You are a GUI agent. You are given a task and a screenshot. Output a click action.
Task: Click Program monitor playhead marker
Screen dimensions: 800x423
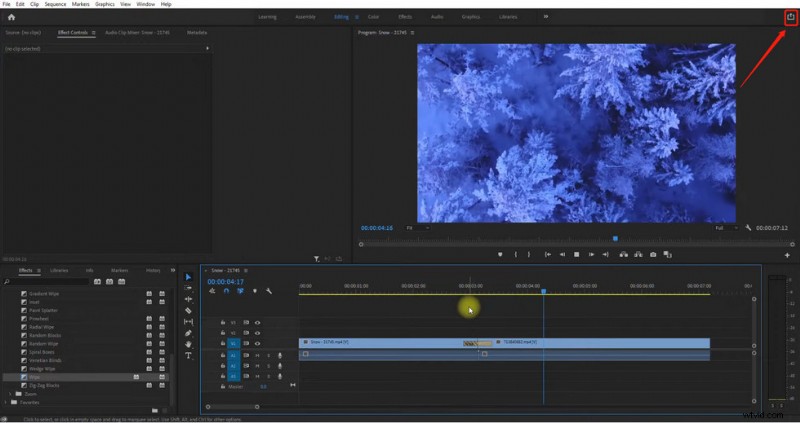tap(615, 239)
